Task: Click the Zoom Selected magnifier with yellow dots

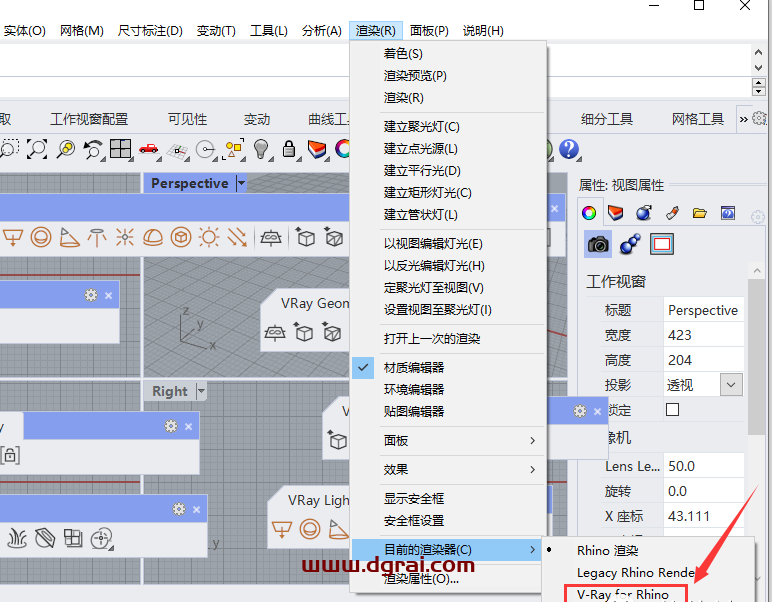Action: click(x=65, y=149)
